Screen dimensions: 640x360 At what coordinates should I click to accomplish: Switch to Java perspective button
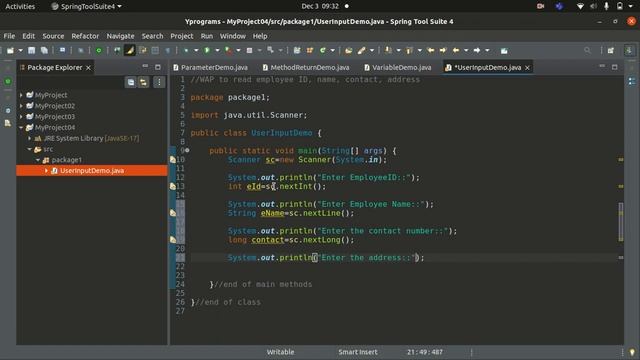click(629, 51)
